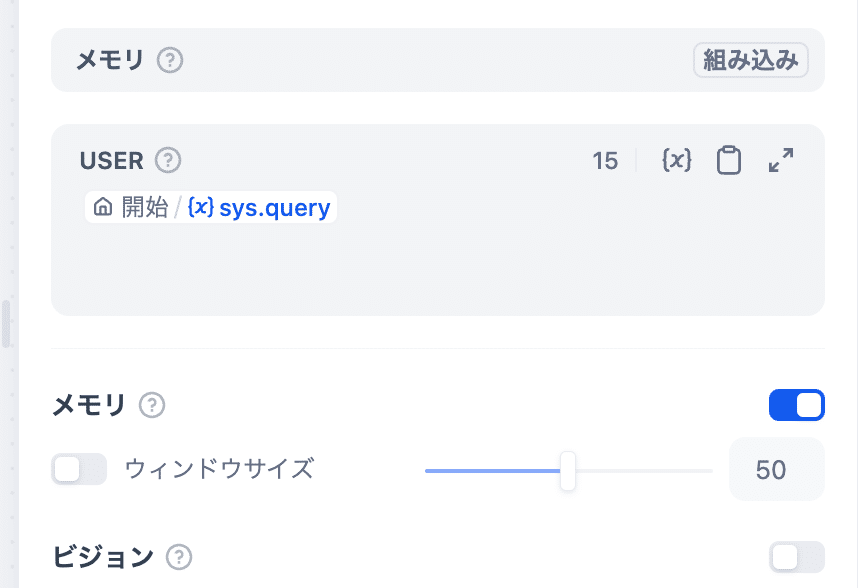
Task: Copy the USER prompt with clipboard icon
Action: 729,160
